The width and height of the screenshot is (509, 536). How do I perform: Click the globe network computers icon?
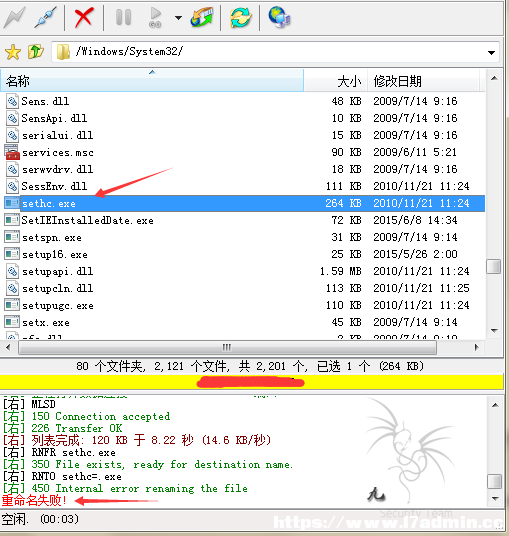point(279,17)
